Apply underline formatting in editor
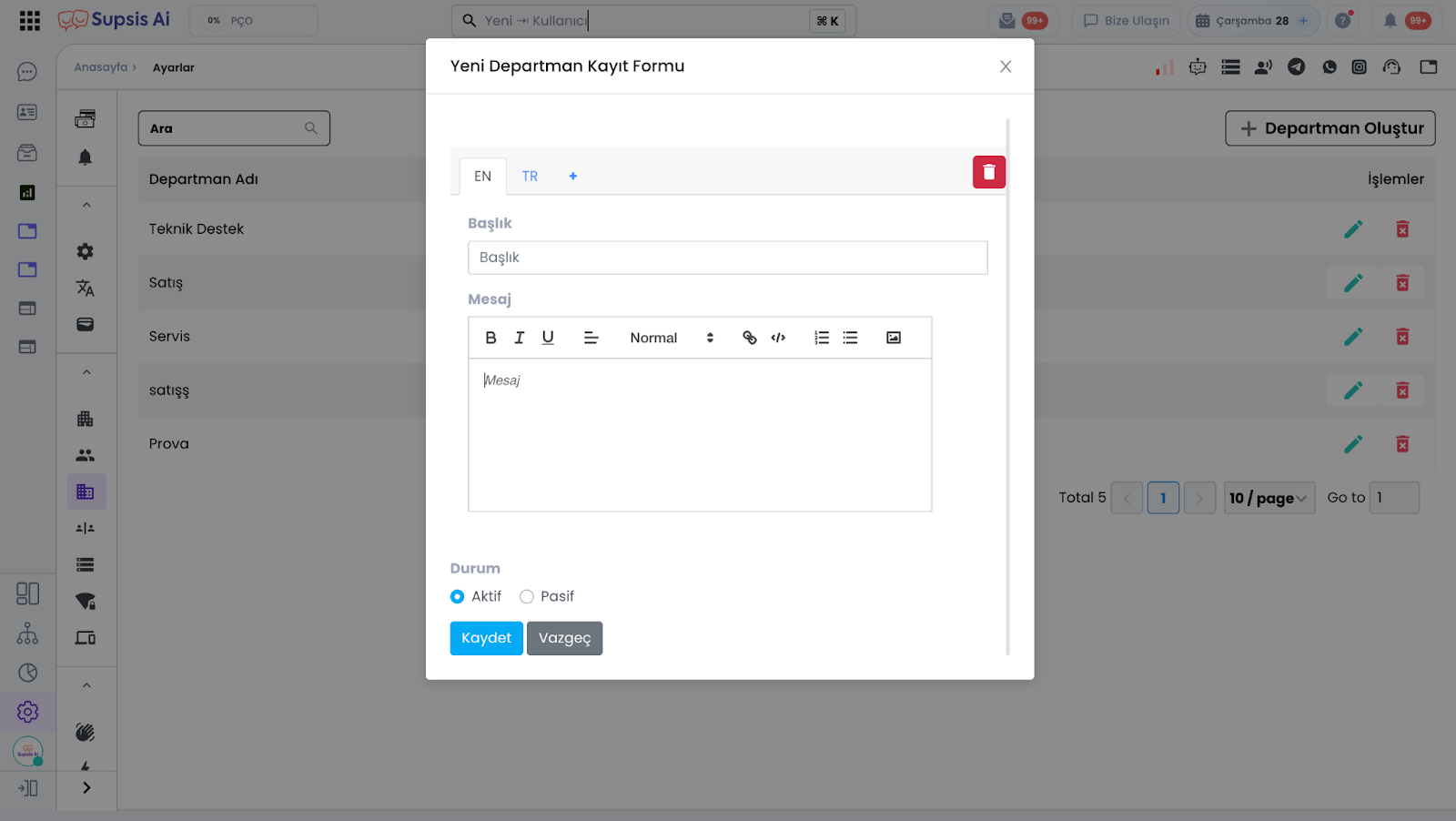Image resolution: width=1456 pixels, height=821 pixels. (548, 338)
